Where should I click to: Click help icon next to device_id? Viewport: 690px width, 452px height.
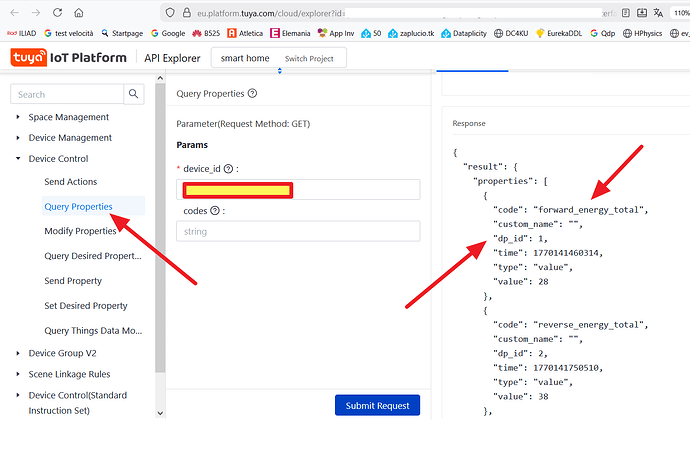point(228,169)
